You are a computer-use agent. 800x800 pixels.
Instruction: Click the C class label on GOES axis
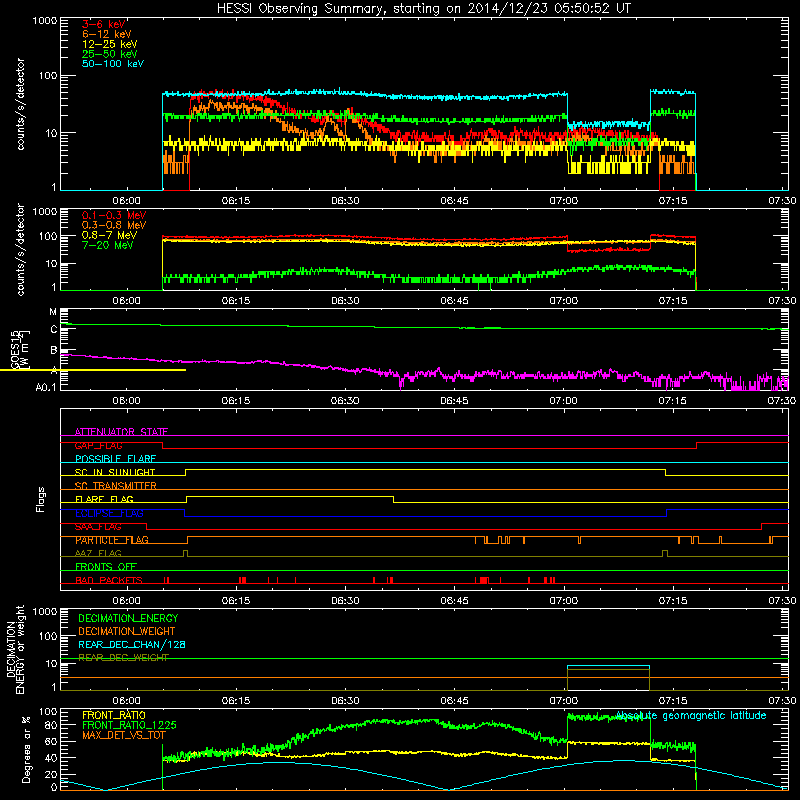pos(54,330)
